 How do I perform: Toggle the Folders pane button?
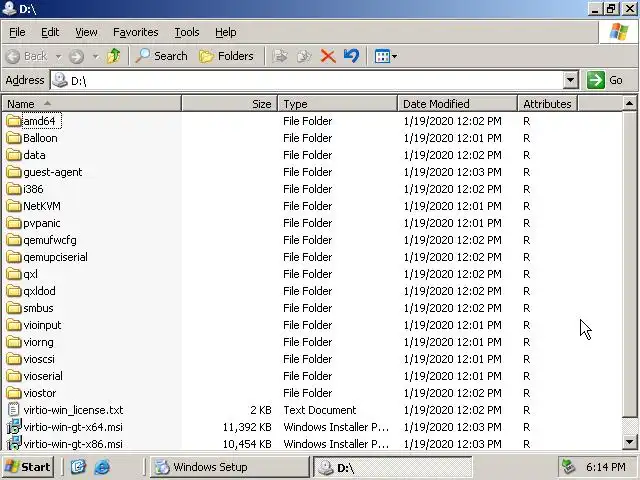(x=226, y=56)
